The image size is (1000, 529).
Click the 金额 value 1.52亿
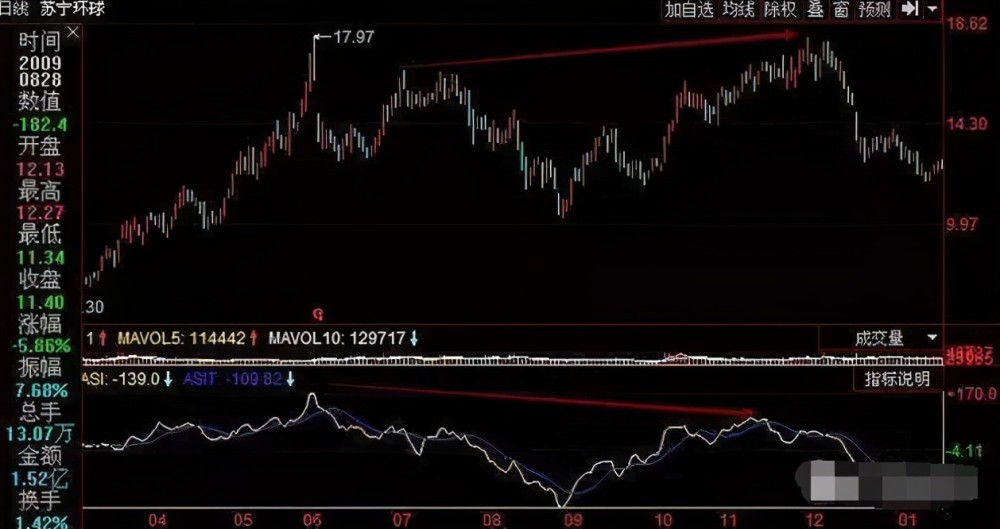pos(40,479)
